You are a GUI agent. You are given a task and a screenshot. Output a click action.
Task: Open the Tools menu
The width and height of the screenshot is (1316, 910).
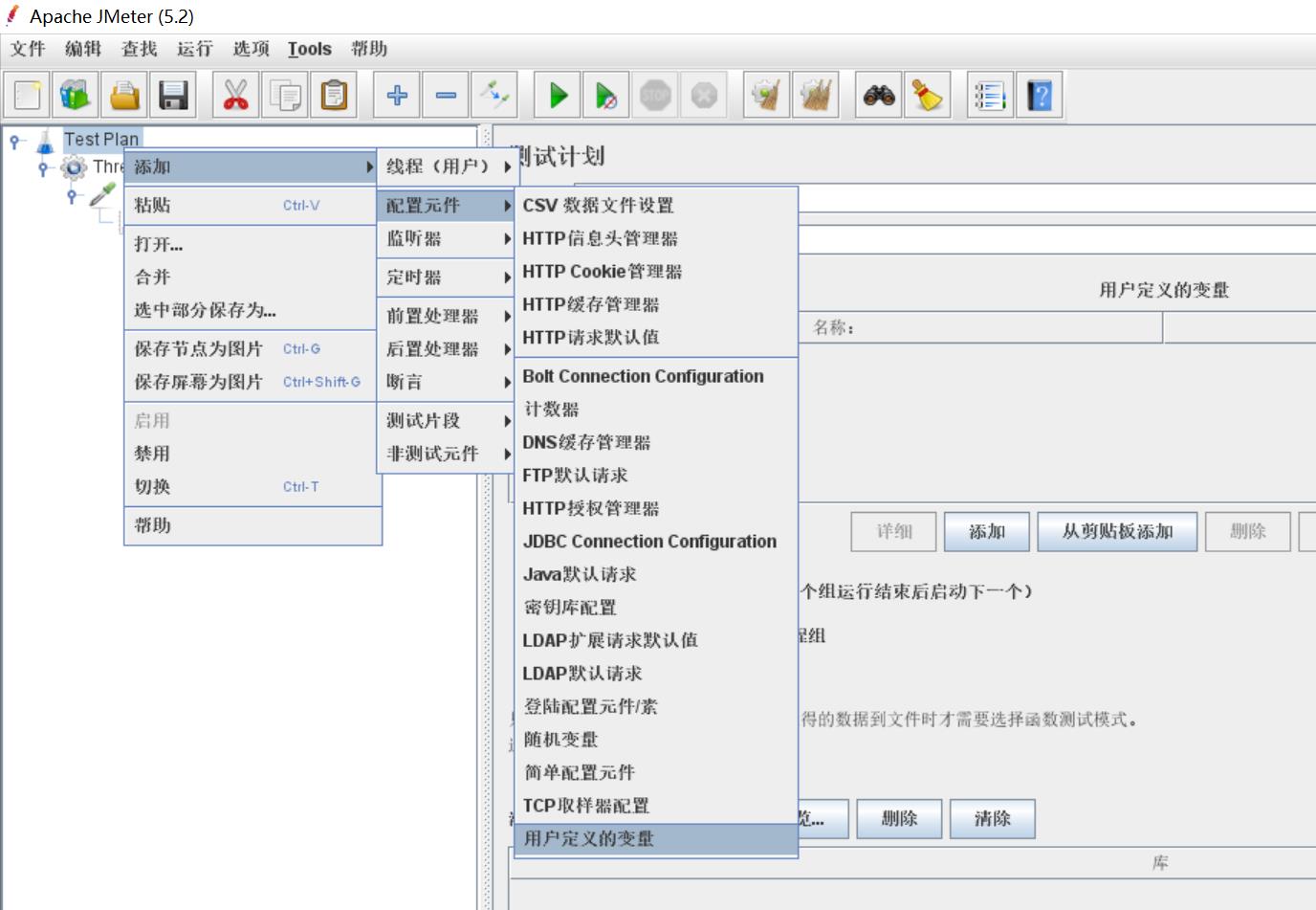pyautogui.click(x=309, y=49)
